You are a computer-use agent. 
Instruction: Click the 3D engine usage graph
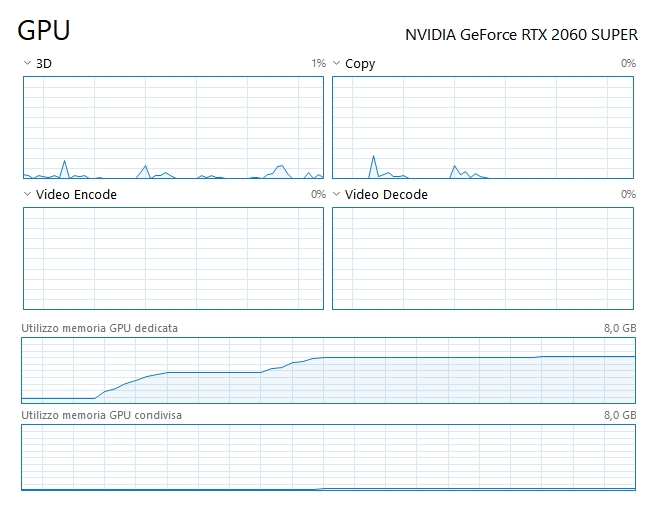(173, 128)
